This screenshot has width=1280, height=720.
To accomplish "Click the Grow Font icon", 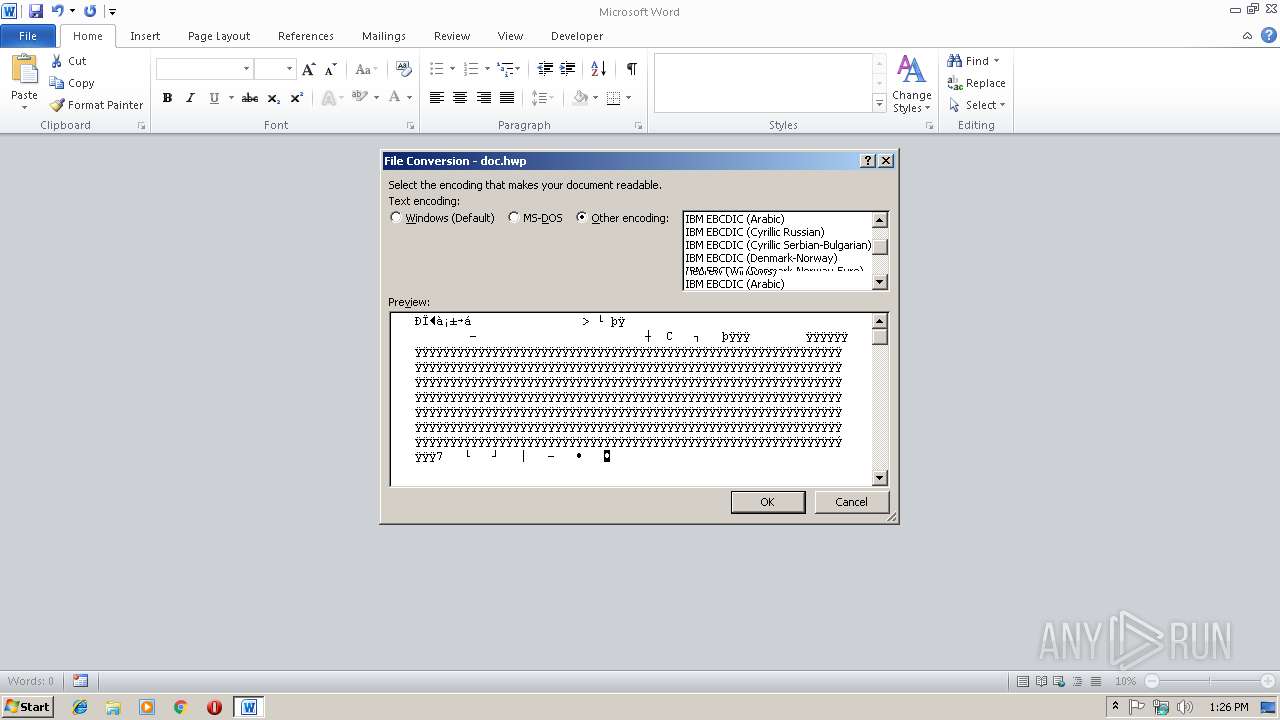I will click(x=308, y=69).
